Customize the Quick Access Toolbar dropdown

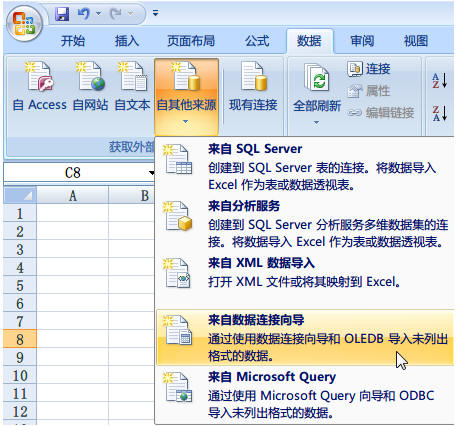tap(155, 13)
